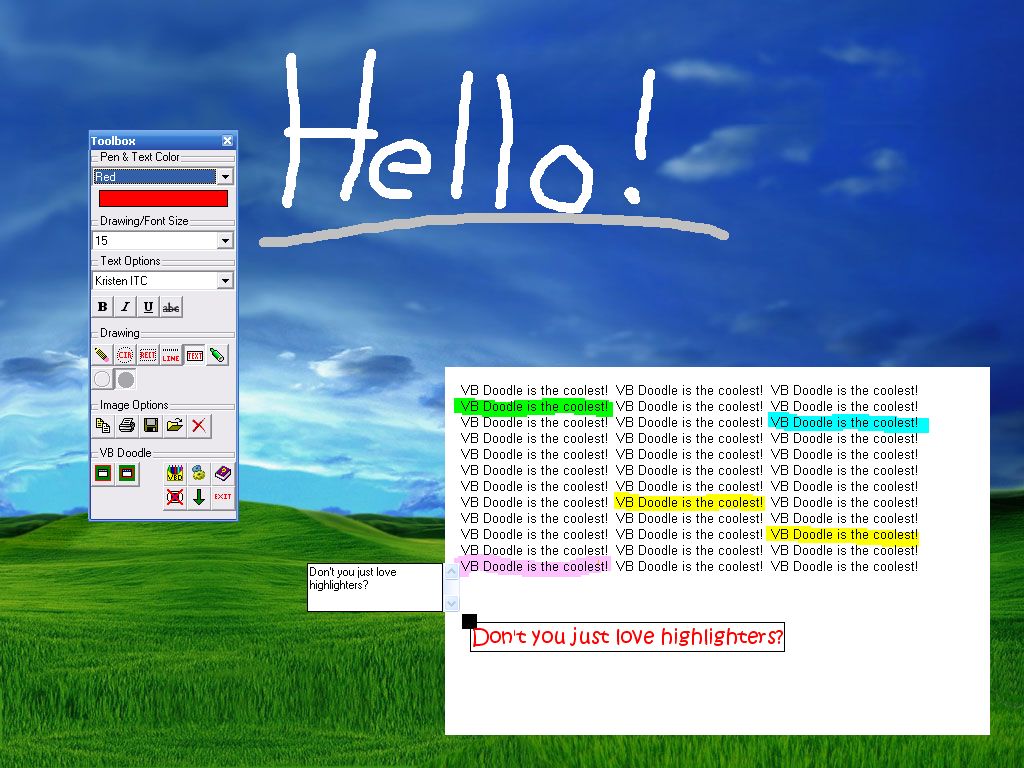Click yellow highlighted text in the middle column

(689, 502)
